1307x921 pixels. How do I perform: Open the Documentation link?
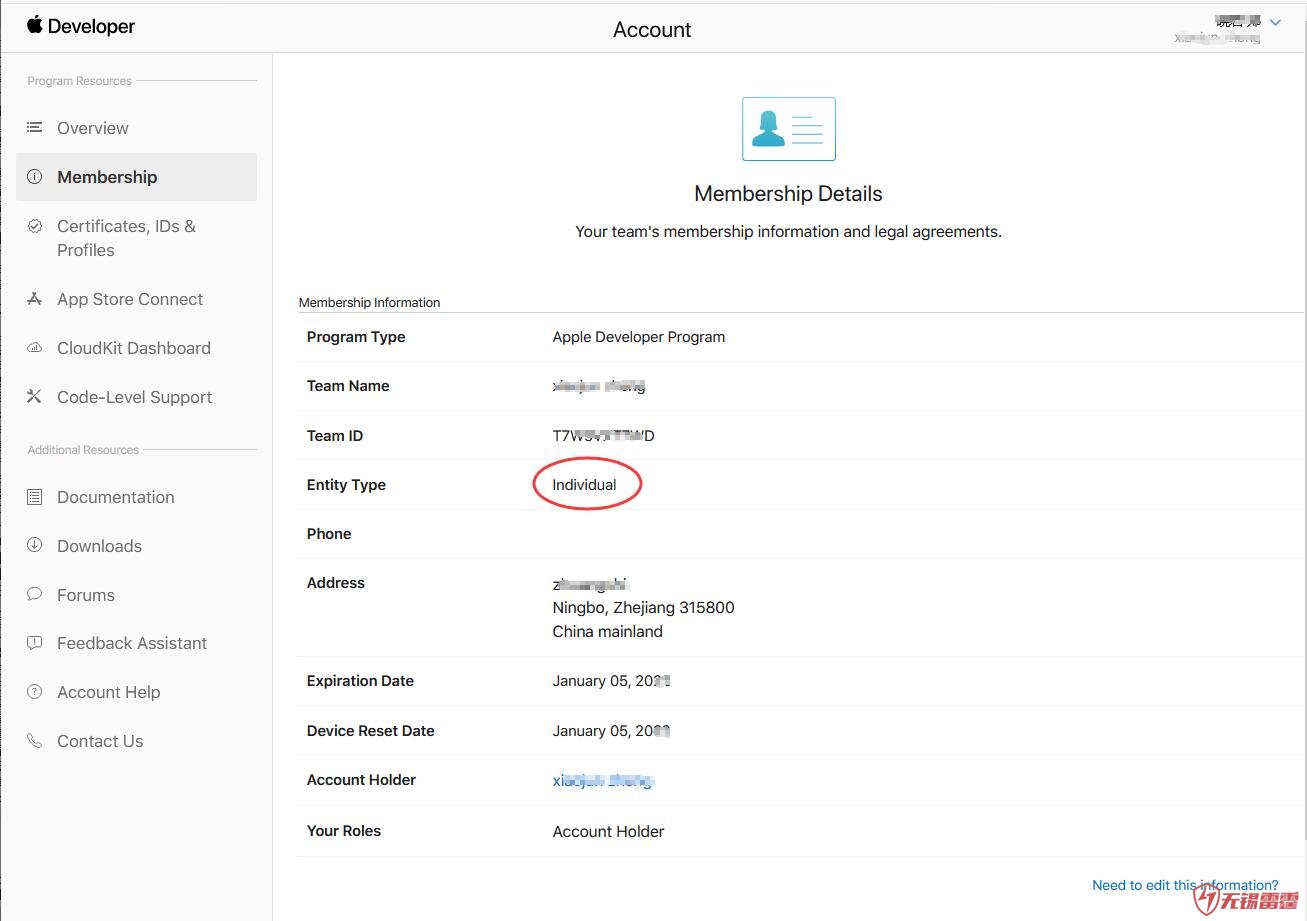click(116, 497)
